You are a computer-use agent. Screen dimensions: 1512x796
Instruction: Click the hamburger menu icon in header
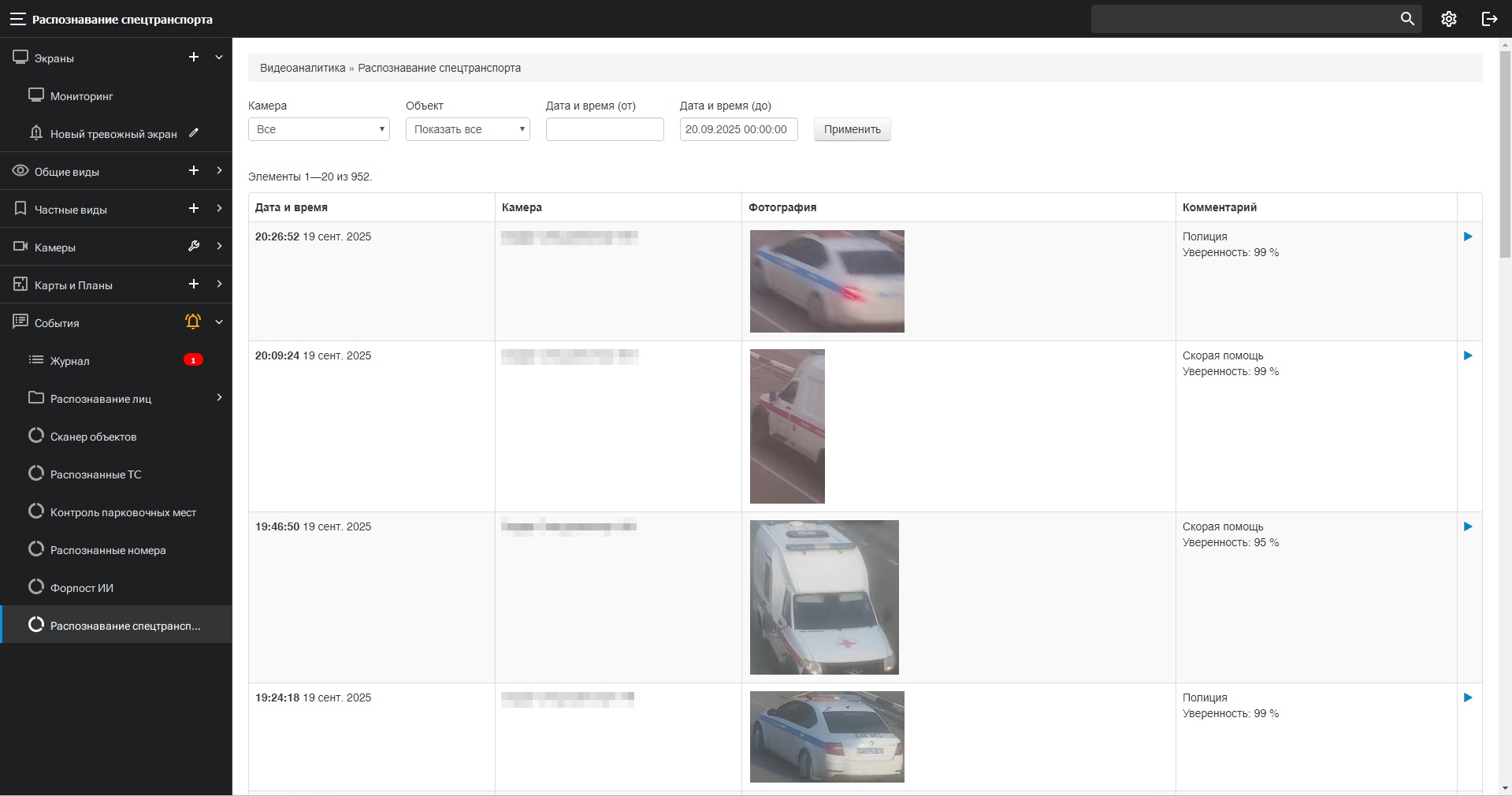tap(17, 19)
